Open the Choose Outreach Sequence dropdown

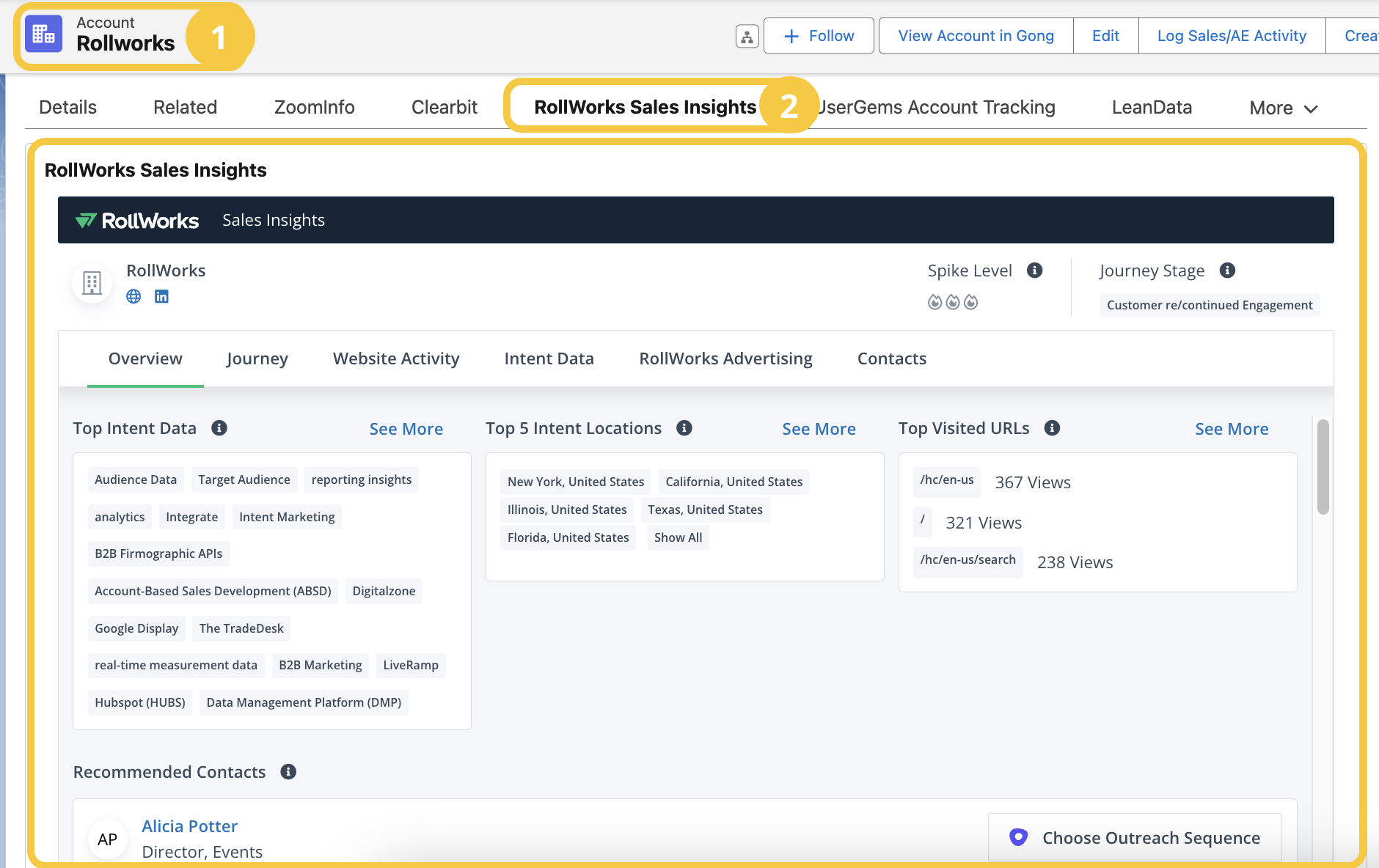(x=1135, y=837)
